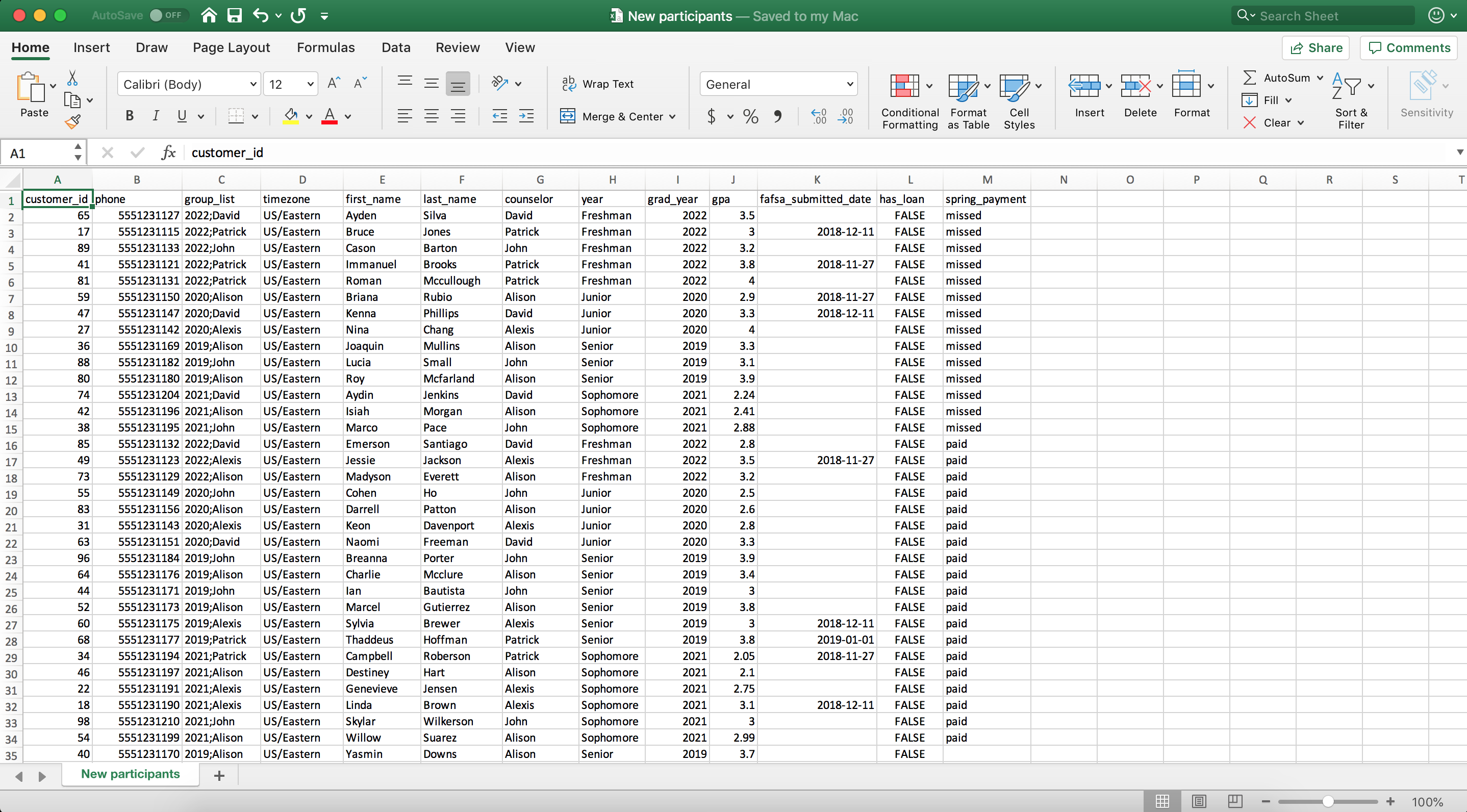Toggle Underline formatting
1467x812 pixels.
click(x=182, y=116)
